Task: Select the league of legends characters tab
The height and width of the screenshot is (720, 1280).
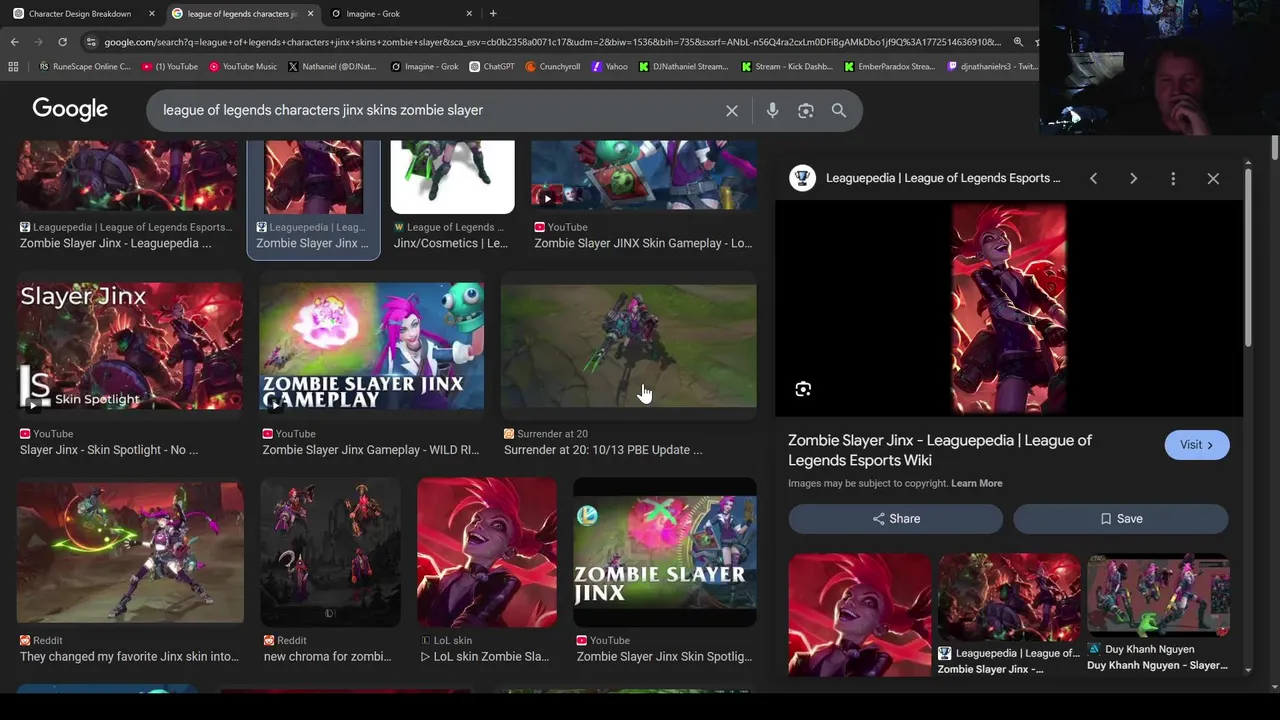Action: pyautogui.click(x=240, y=14)
